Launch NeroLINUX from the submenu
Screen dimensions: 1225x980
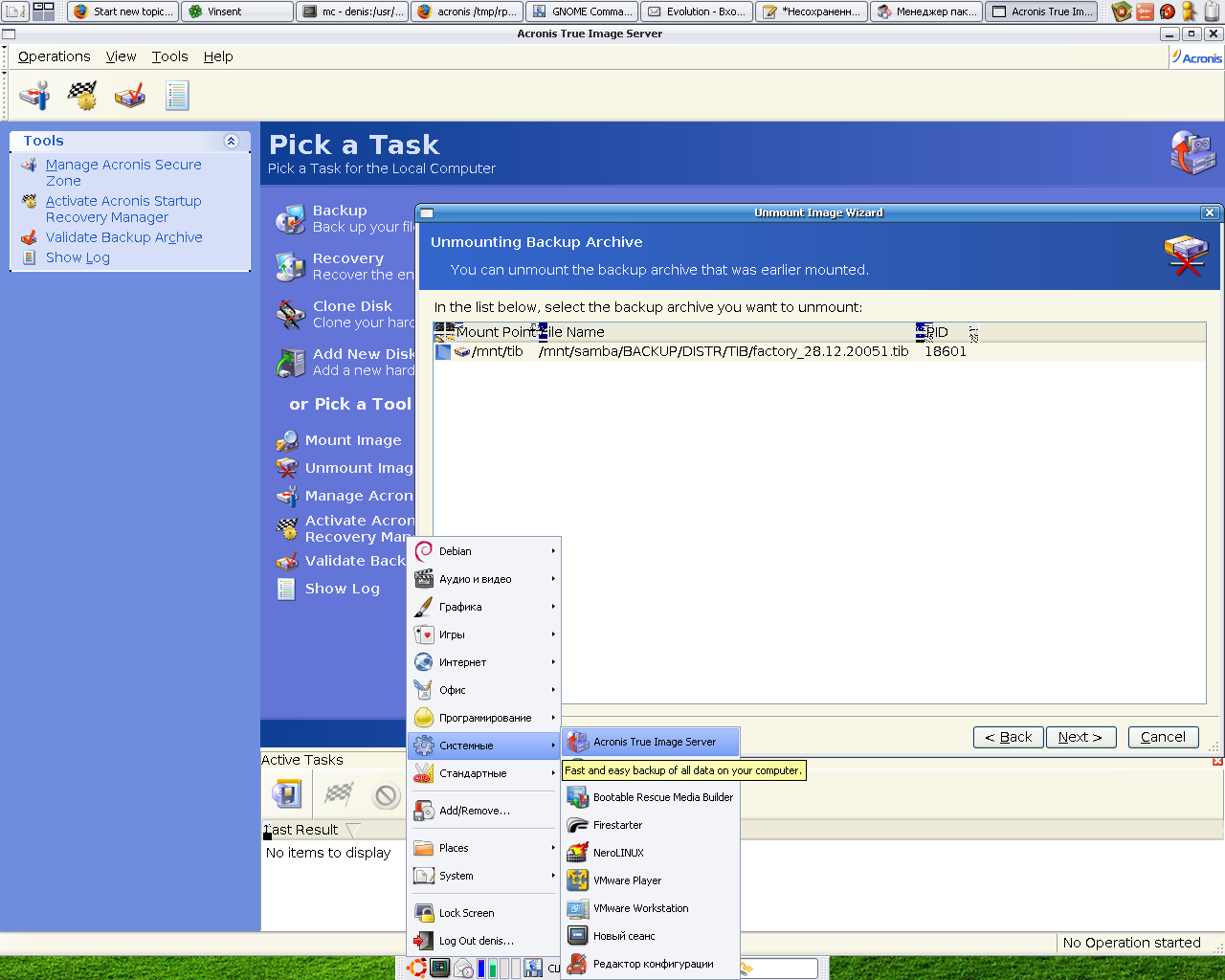coord(651,853)
